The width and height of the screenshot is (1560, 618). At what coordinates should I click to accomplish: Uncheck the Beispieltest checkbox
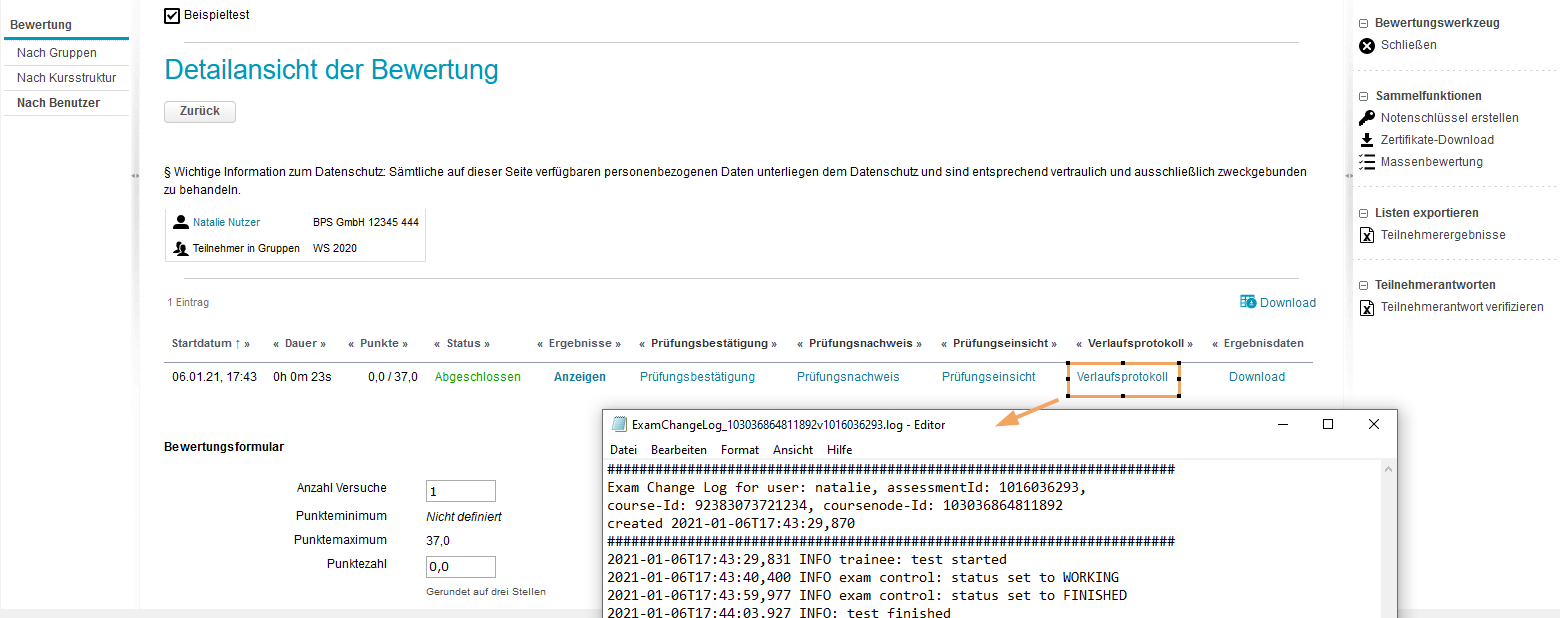tap(170, 15)
